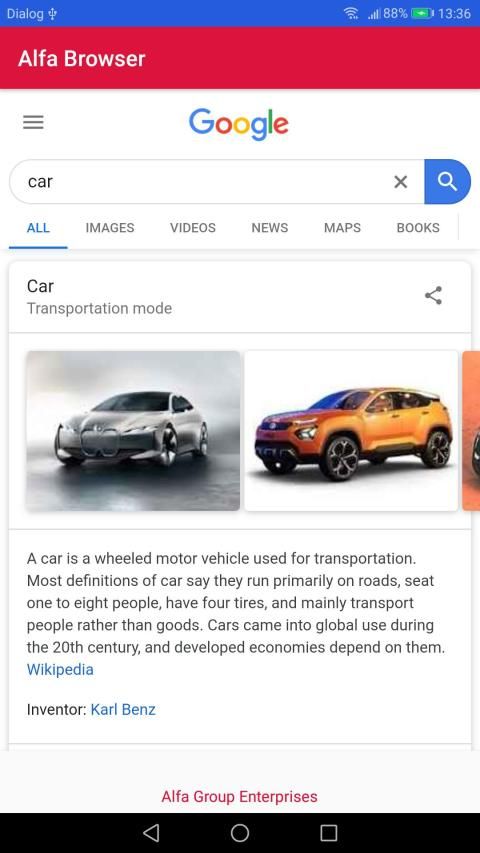Tap the blue search magnifier button

point(447,182)
